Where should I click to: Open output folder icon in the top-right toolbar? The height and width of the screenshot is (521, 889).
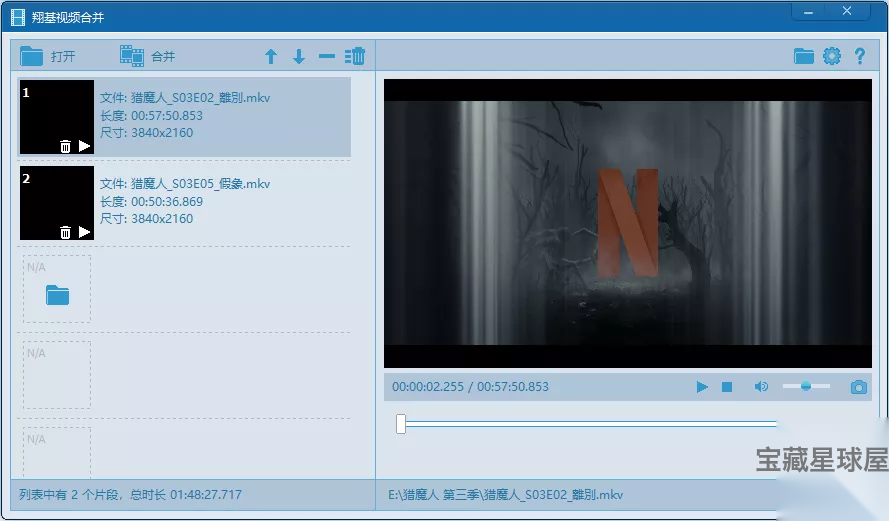(x=803, y=56)
